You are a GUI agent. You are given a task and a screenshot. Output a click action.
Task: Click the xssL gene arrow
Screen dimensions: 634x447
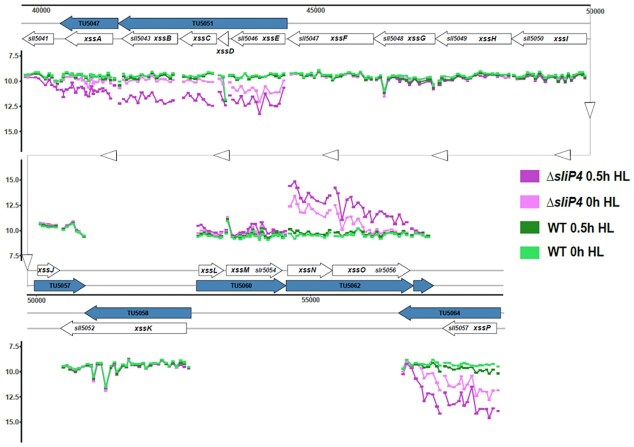coord(211,270)
